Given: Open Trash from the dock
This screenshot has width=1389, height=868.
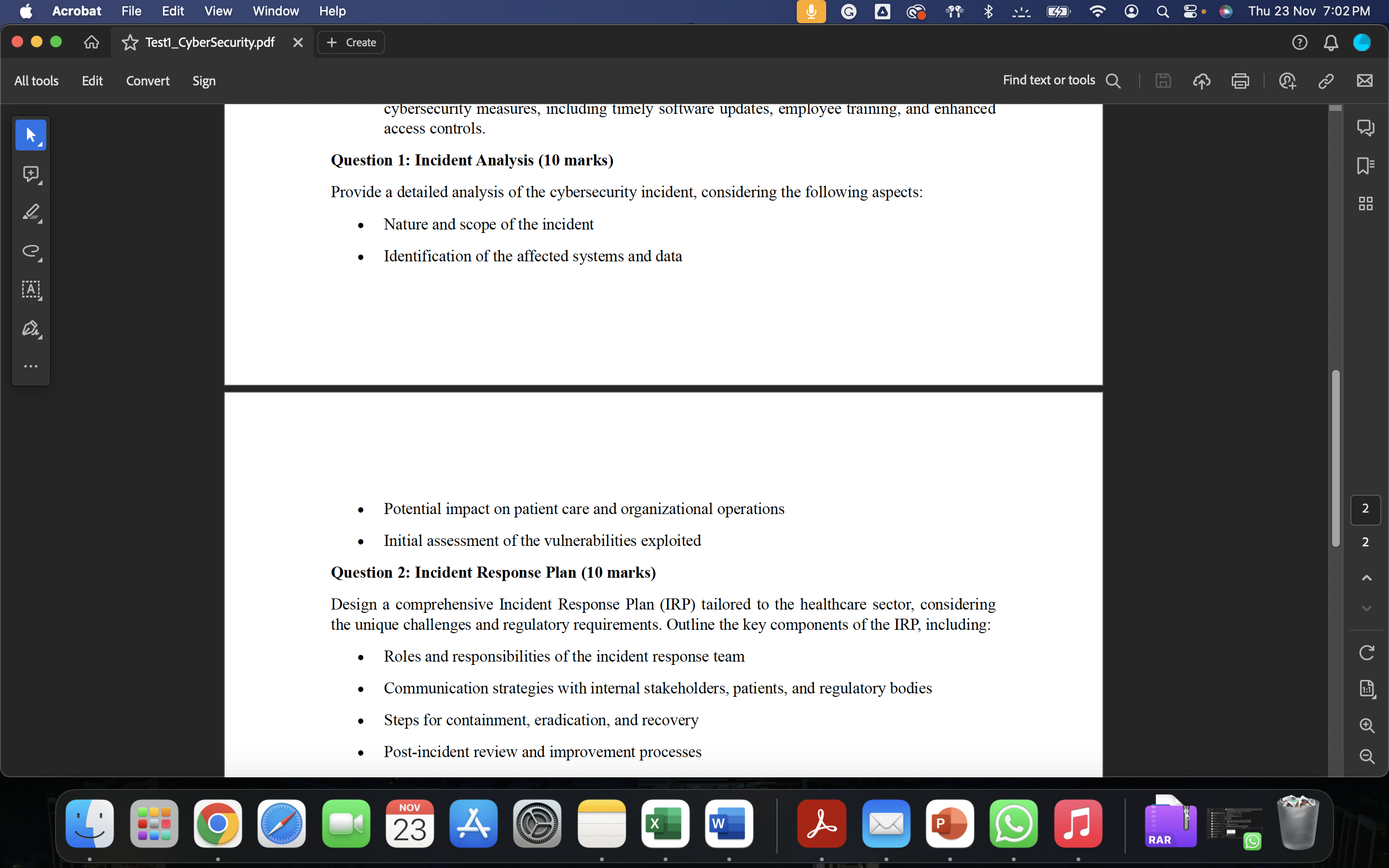Looking at the screenshot, I should tap(1298, 822).
